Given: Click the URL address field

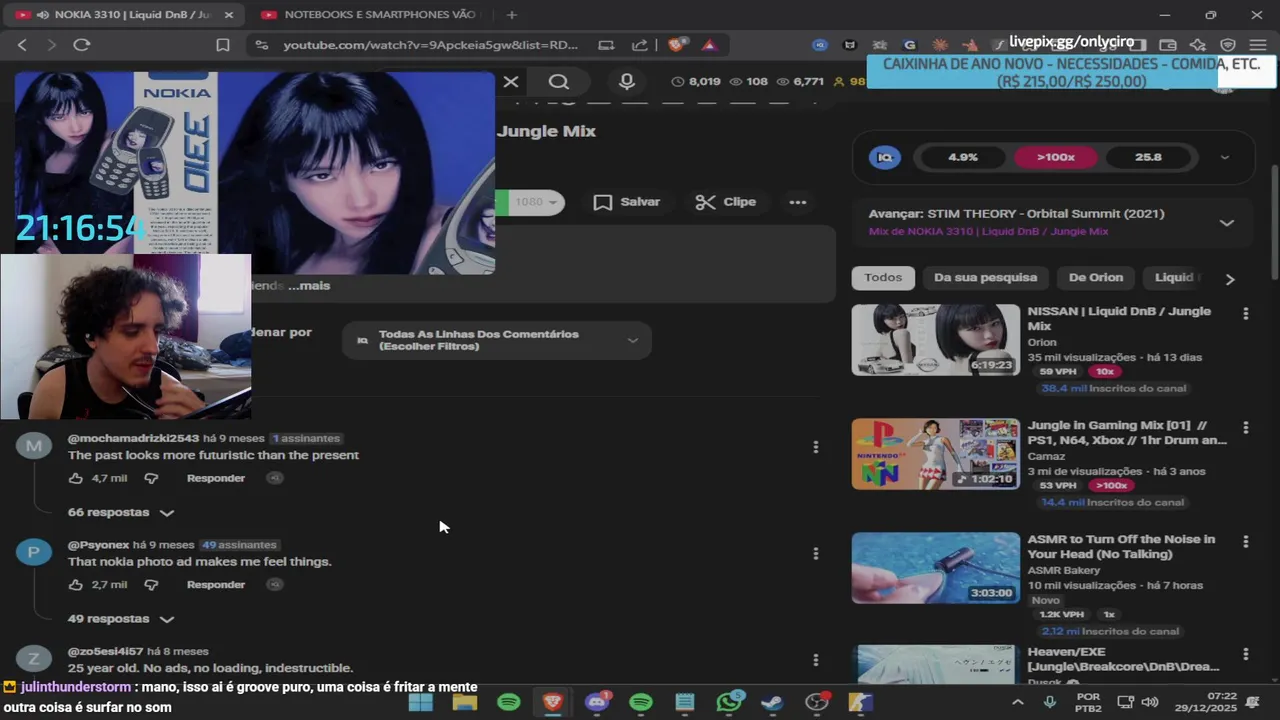Looking at the screenshot, I should 430,45.
